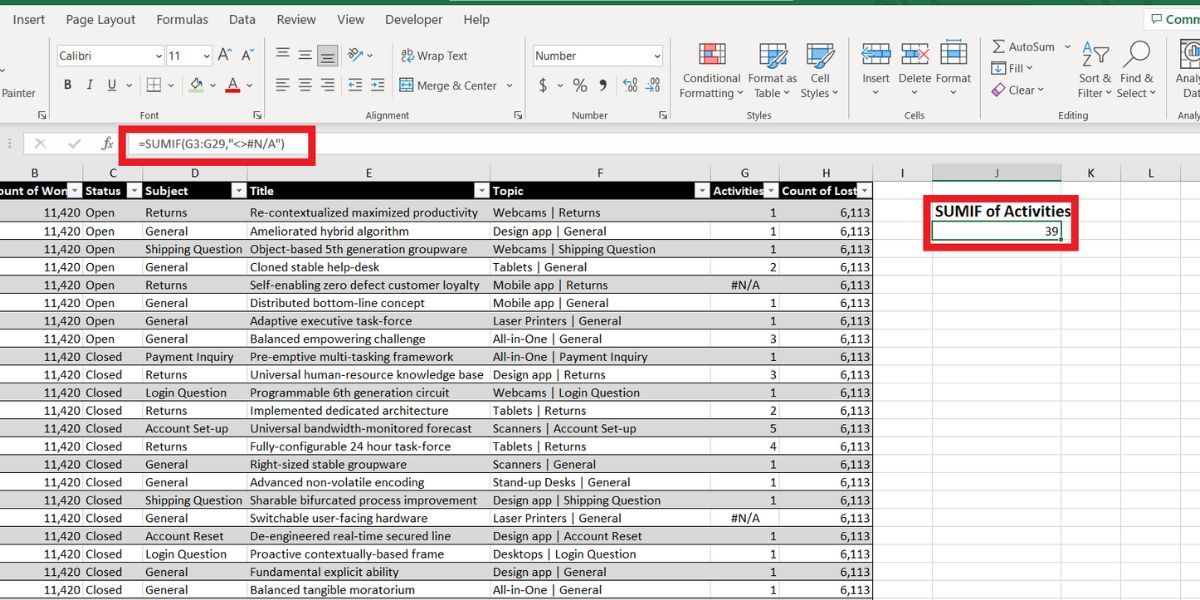Screen dimensions: 1200x600
Task: Open the Developer menu tab
Action: point(413,18)
